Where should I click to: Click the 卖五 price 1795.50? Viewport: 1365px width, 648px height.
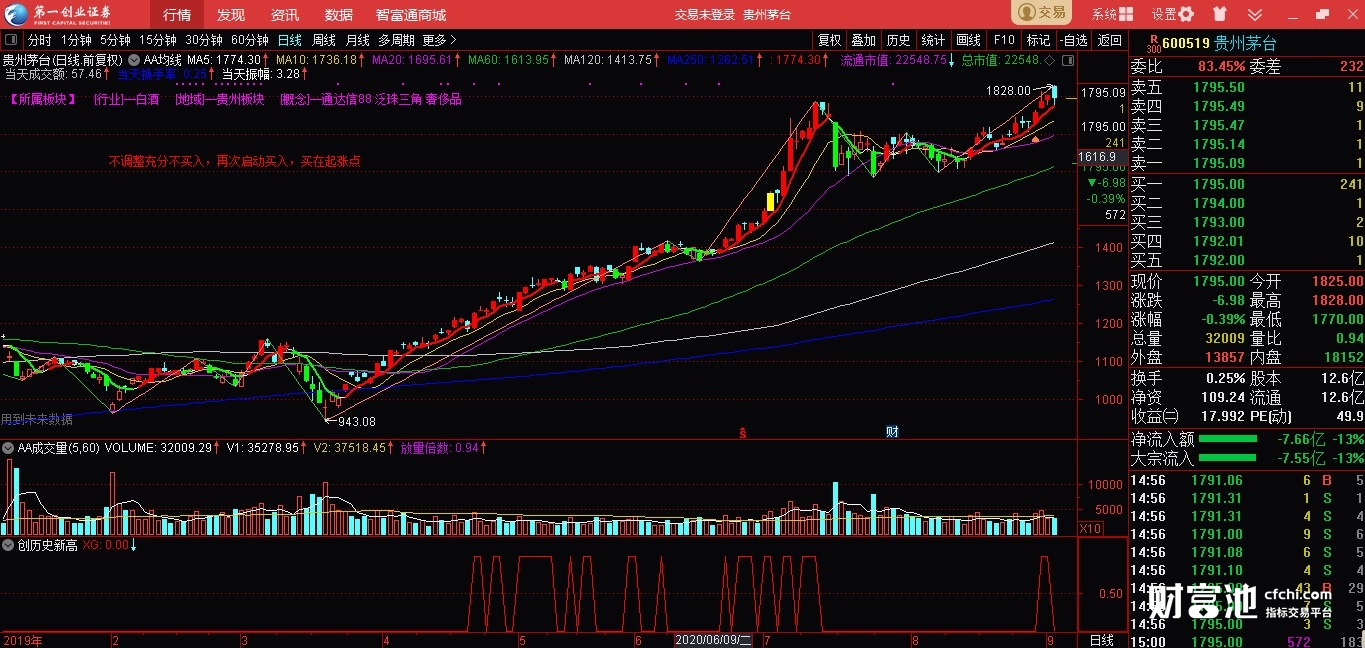click(x=1219, y=87)
